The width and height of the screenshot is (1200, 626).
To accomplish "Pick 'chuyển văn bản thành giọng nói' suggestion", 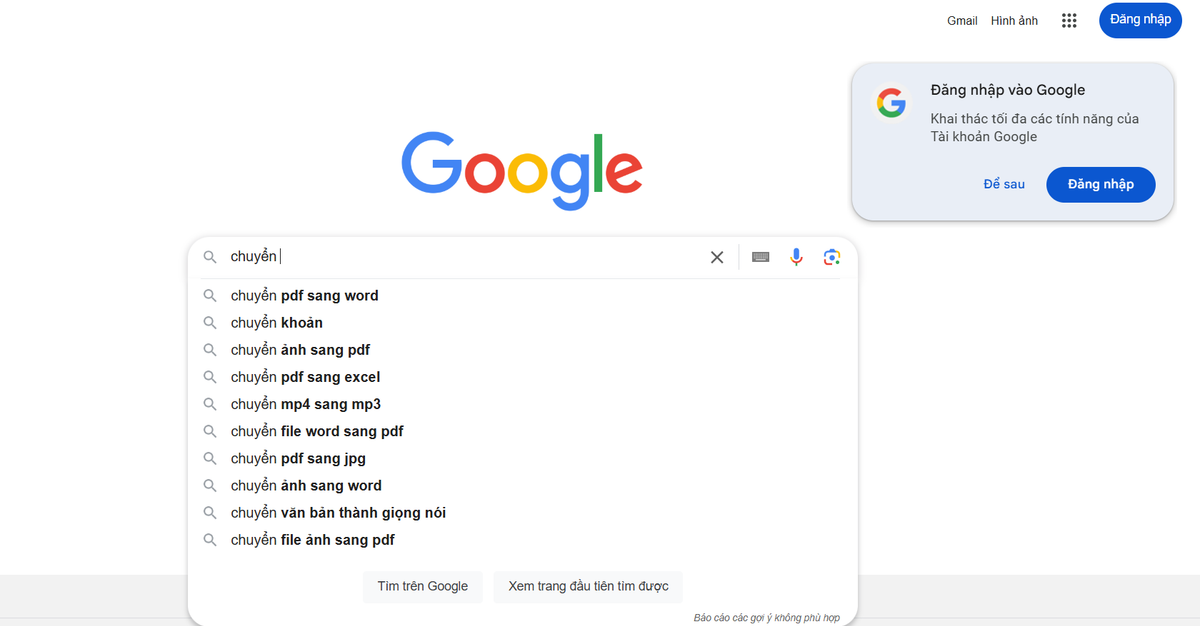I will point(338,512).
